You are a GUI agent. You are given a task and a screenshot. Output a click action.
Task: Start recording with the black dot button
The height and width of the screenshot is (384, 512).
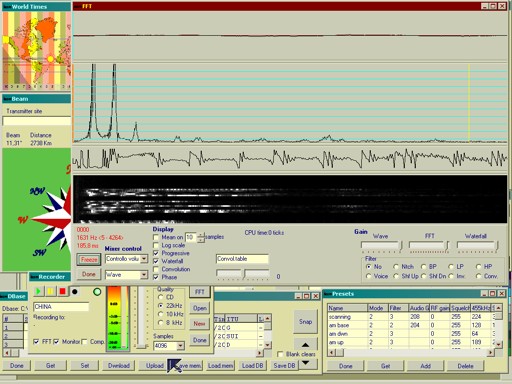(x=75, y=292)
